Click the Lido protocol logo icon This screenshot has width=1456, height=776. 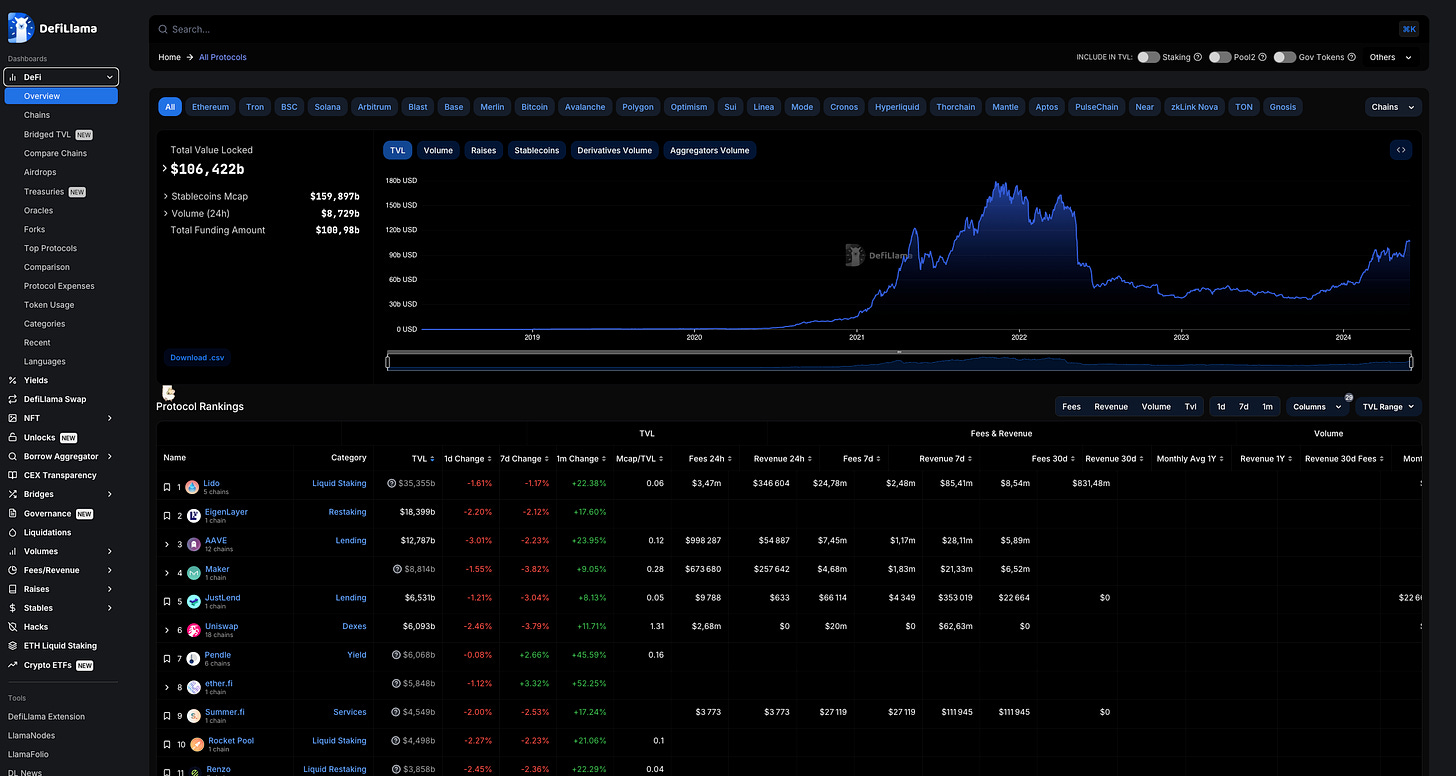(x=192, y=487)
